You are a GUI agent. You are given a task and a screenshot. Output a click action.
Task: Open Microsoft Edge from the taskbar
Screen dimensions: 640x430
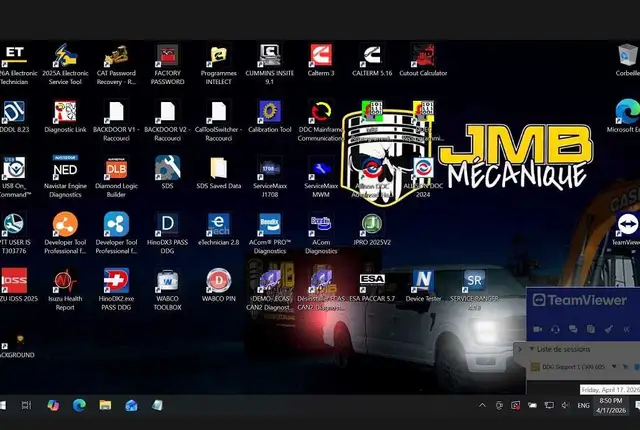pyautogui.click(x=79, y=405)
